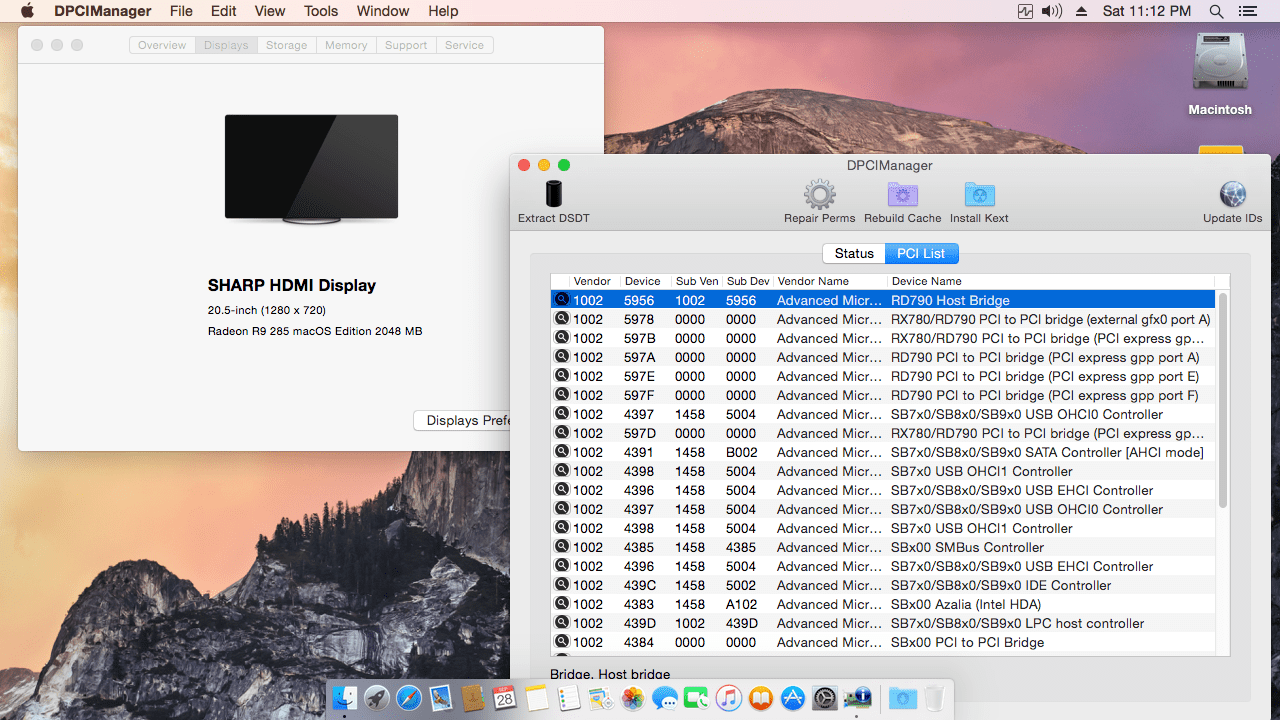Open Mail from the dock

[441, 698]
